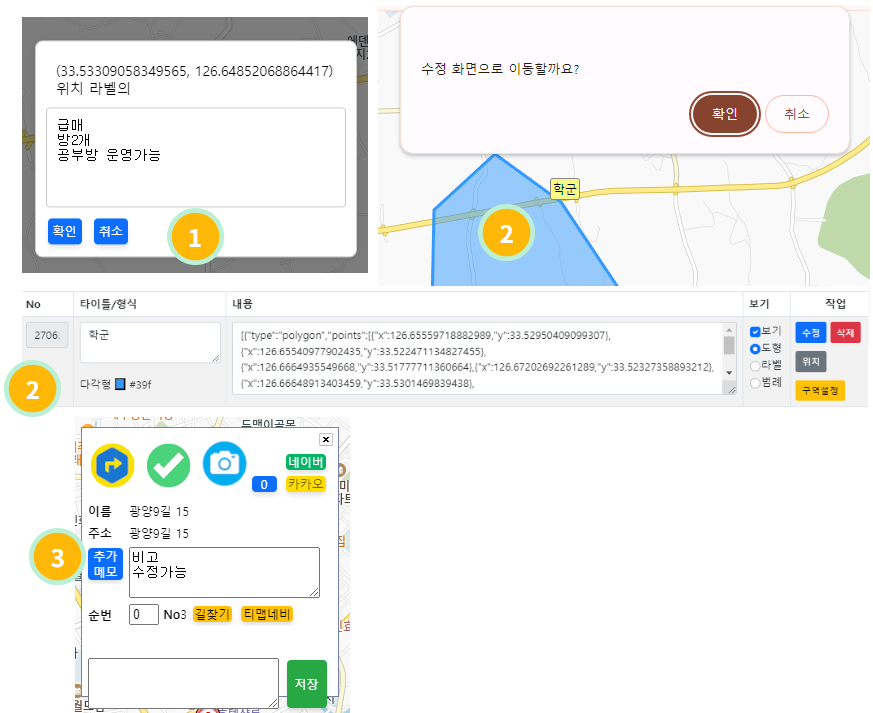Click the blue 0 count badge

(x=264, y=484)
